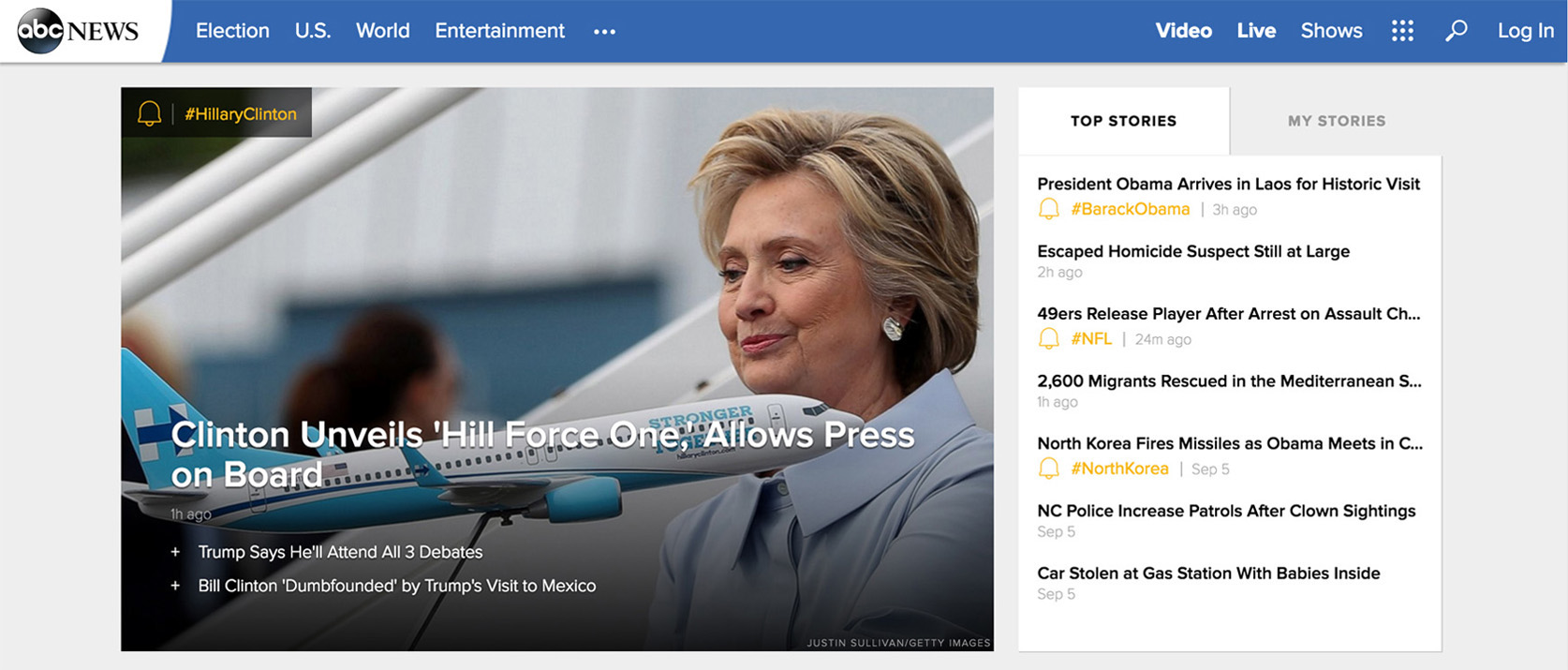The image size is (1568, 670).
Task: Click the bell icon next to #NorthKorea
Action: coord(1049,468)
